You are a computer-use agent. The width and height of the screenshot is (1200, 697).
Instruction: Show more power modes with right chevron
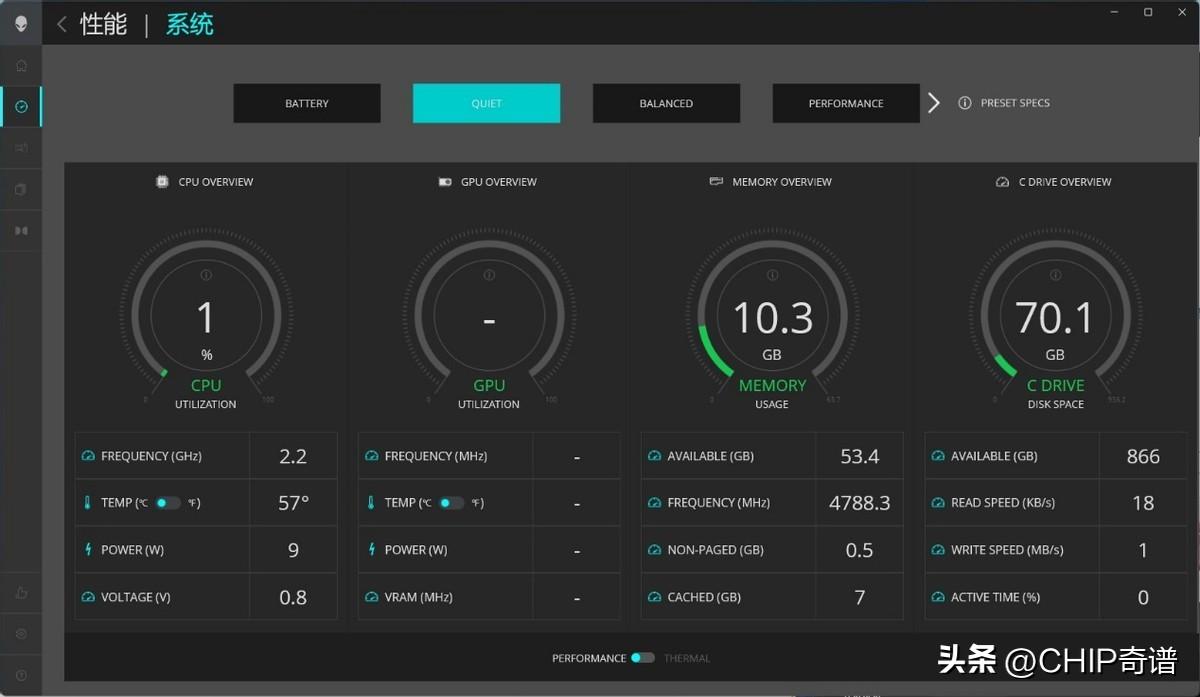coord(934,103)
